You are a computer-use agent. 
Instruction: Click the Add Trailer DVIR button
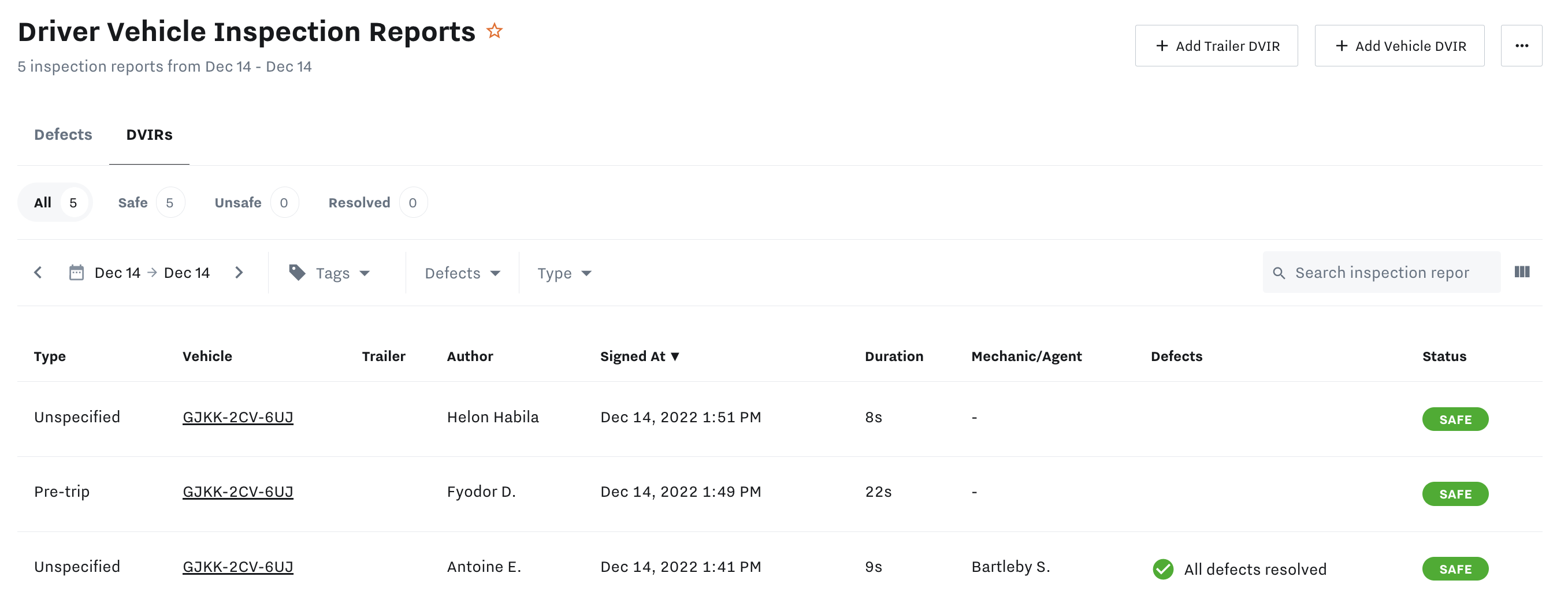(x=1216, y=46)
